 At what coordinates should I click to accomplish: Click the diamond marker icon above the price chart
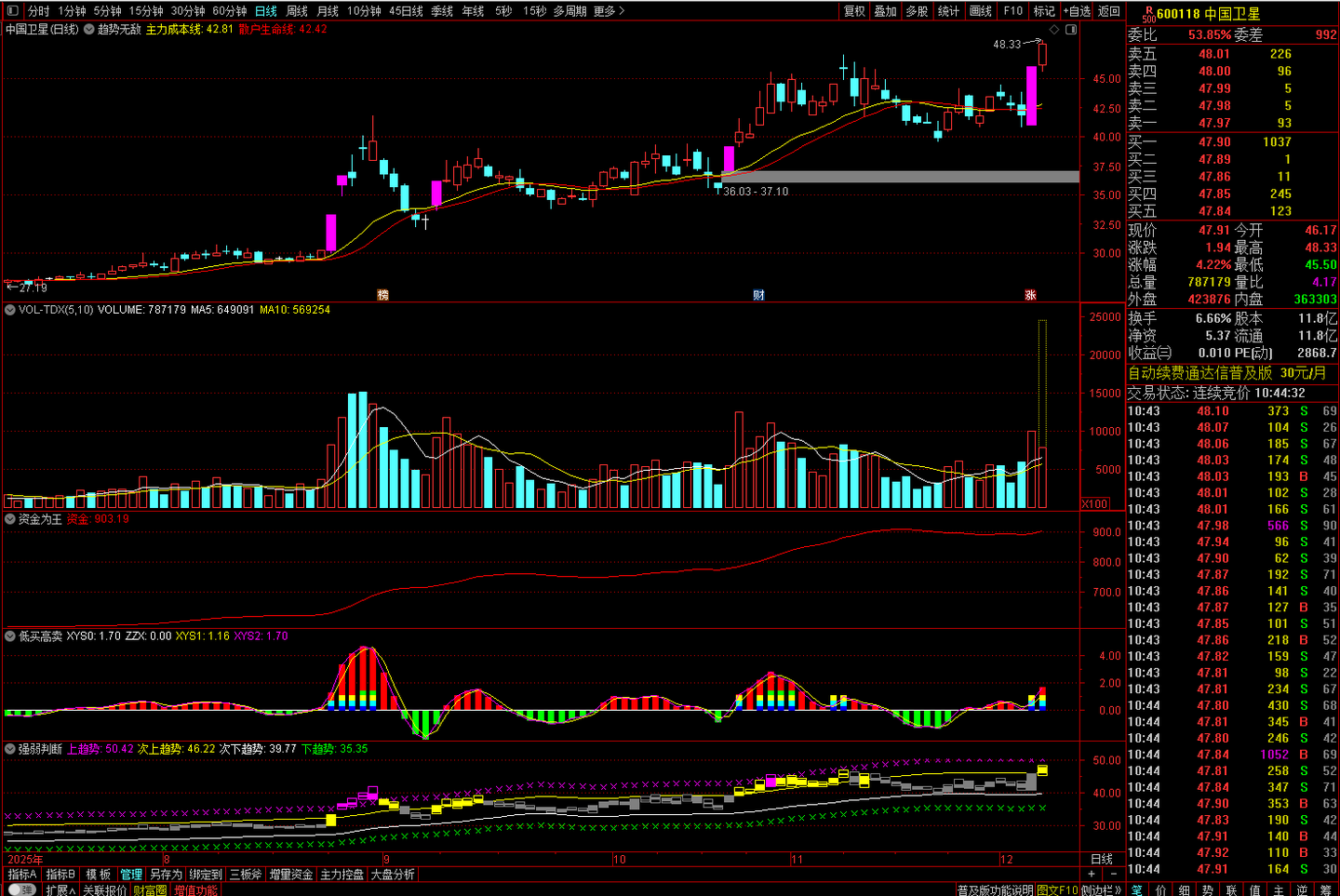point(1054,30)
